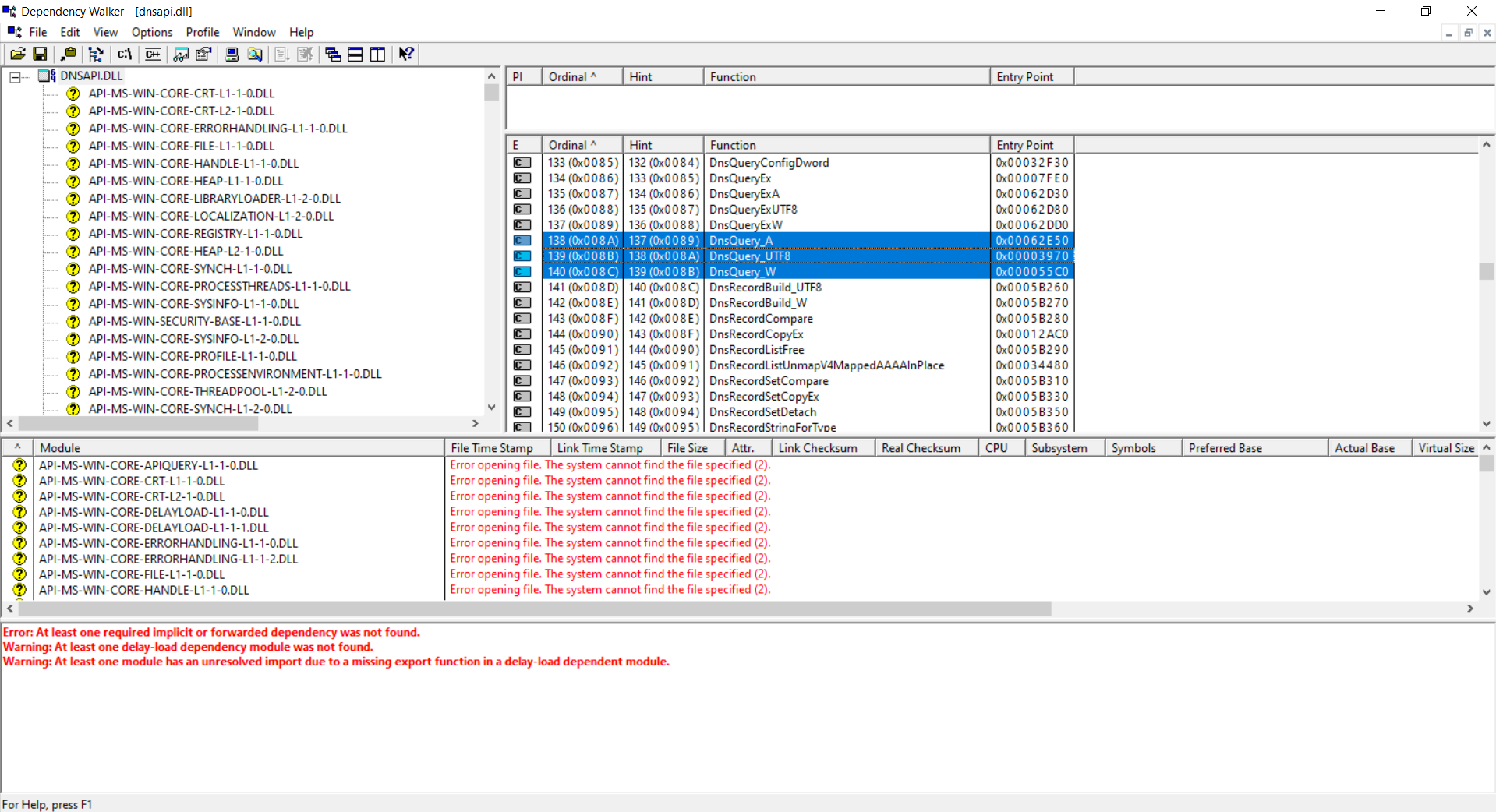Select API-MS-WIN-CORE-THREADPOOL-L1-2-0.DLL in the tree

pos(207,391)
